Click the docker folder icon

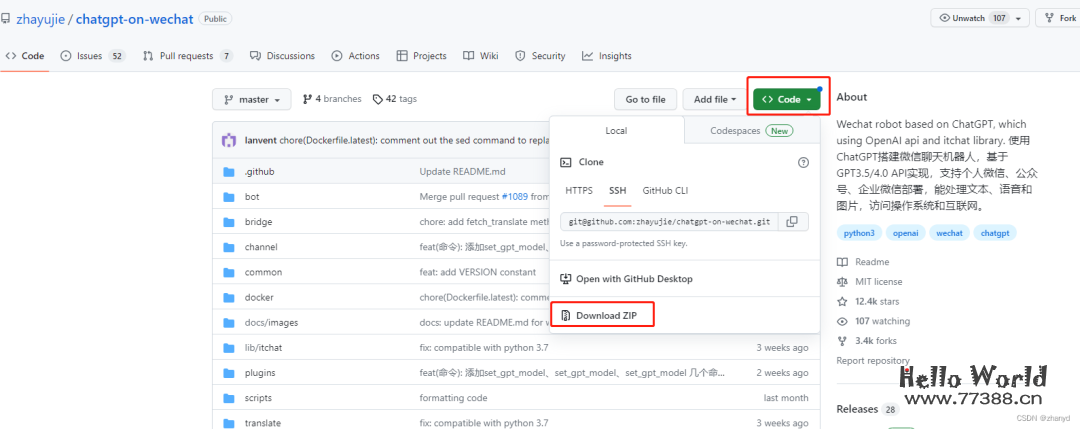pos(229,297)
